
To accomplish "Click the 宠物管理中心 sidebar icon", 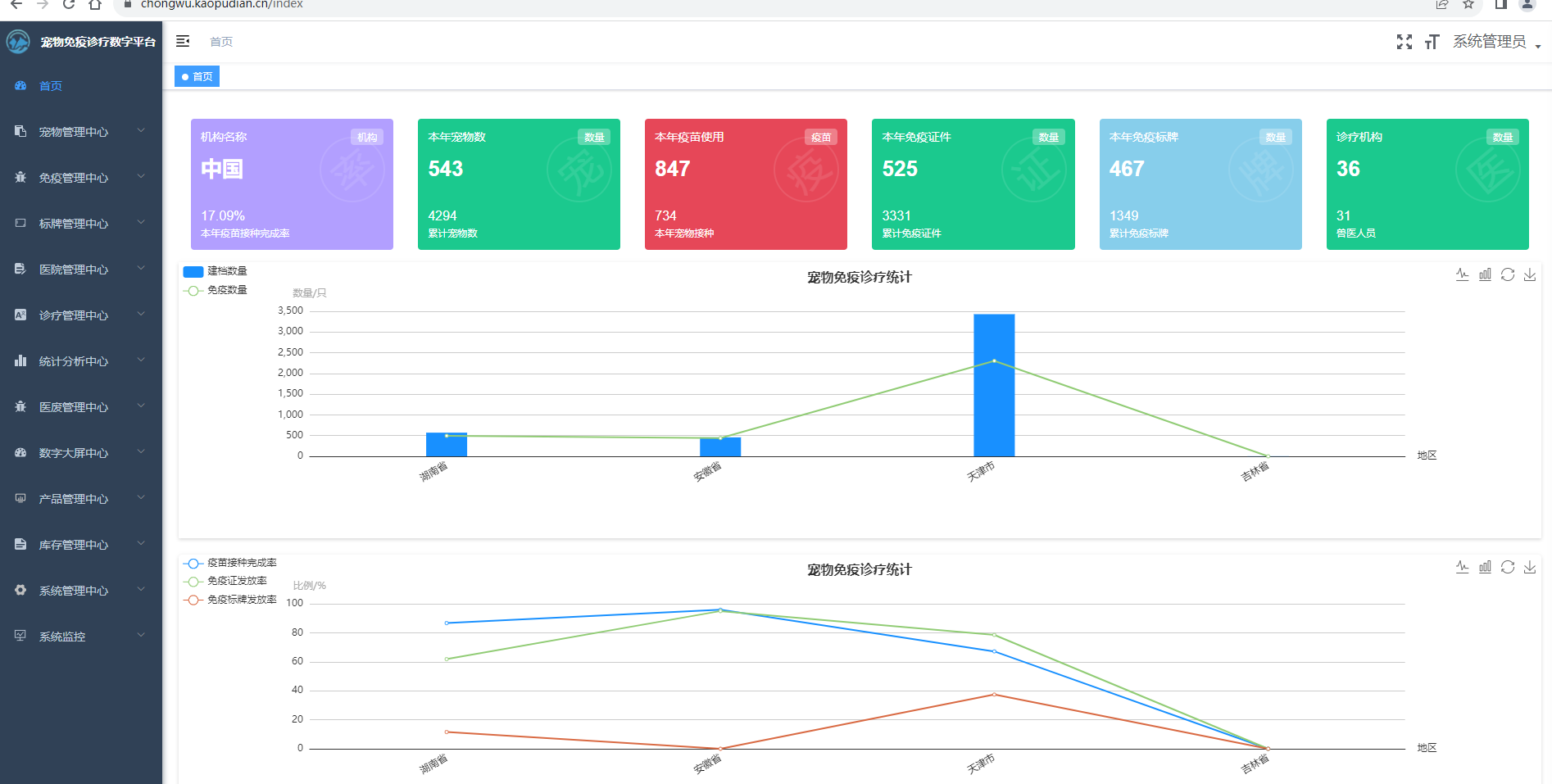I will (20, 131).
